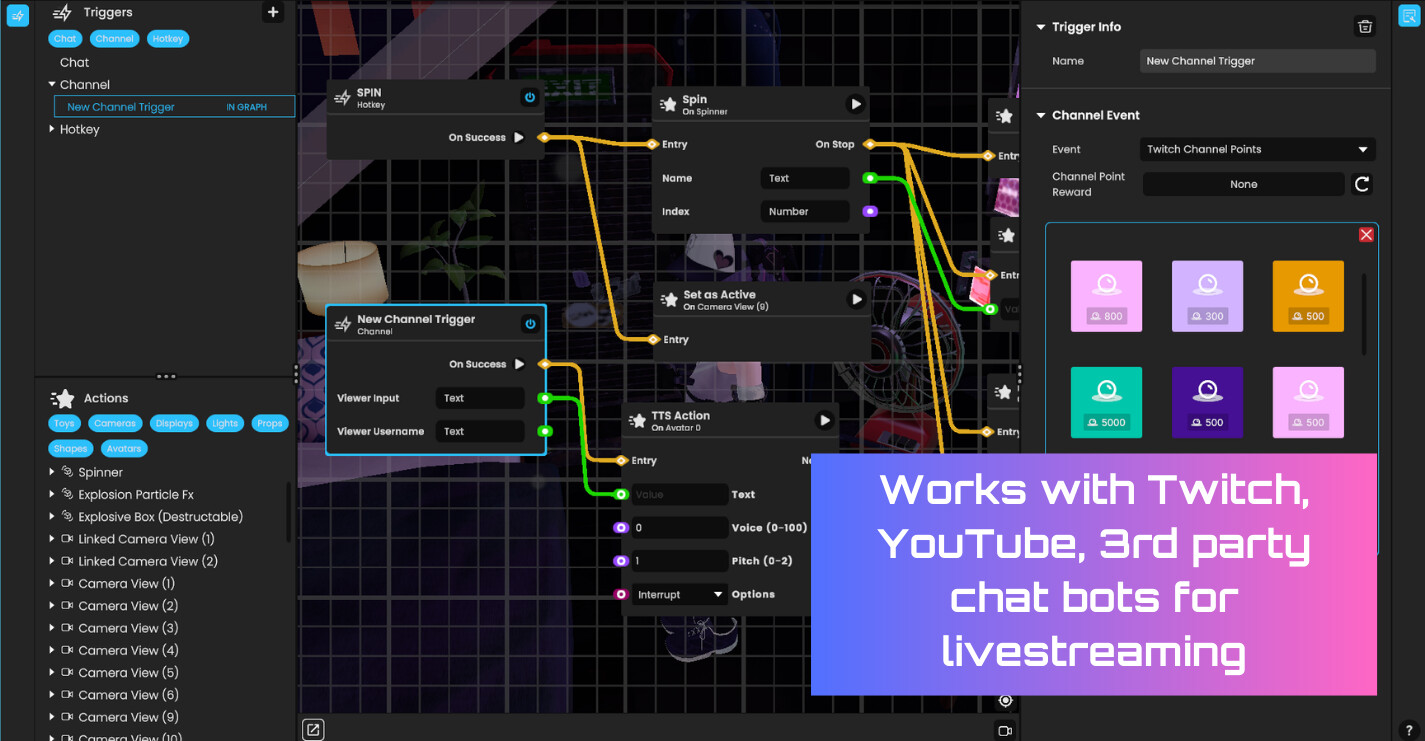The height and width of the screenshot is (741, 1425).
Task: Expand the Hotkey group in the Triggers list
Action: (x=51, y=129)
